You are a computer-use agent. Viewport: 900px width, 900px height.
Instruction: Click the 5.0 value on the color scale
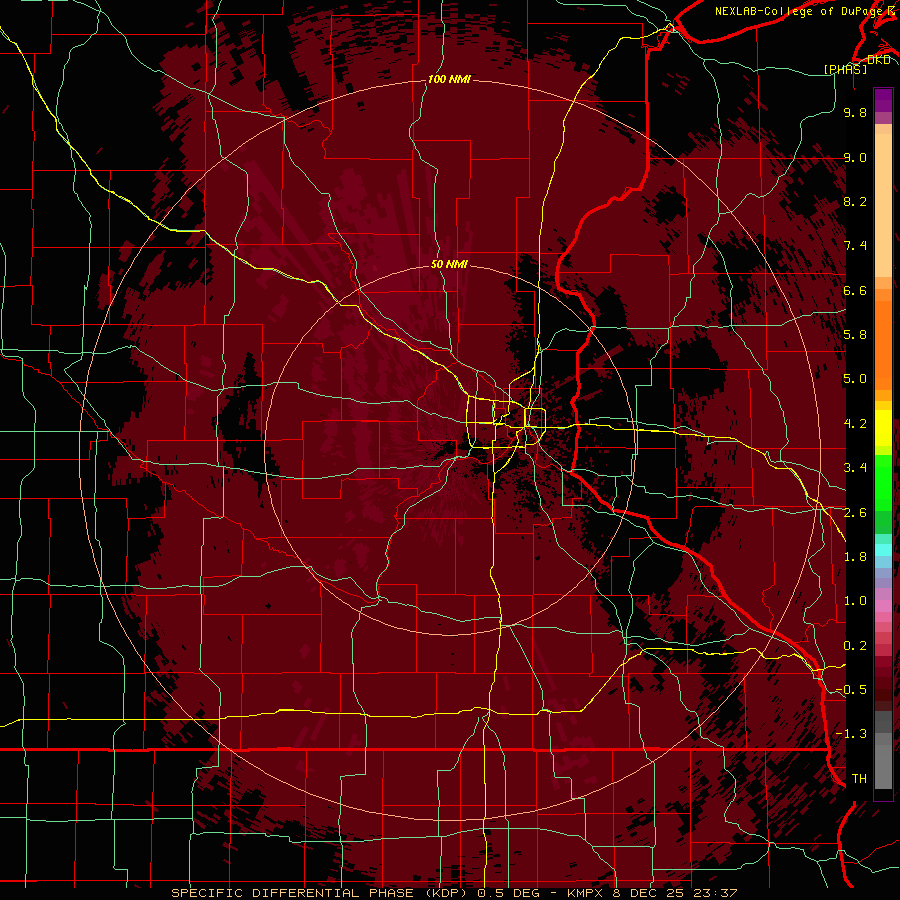point(855,379)
